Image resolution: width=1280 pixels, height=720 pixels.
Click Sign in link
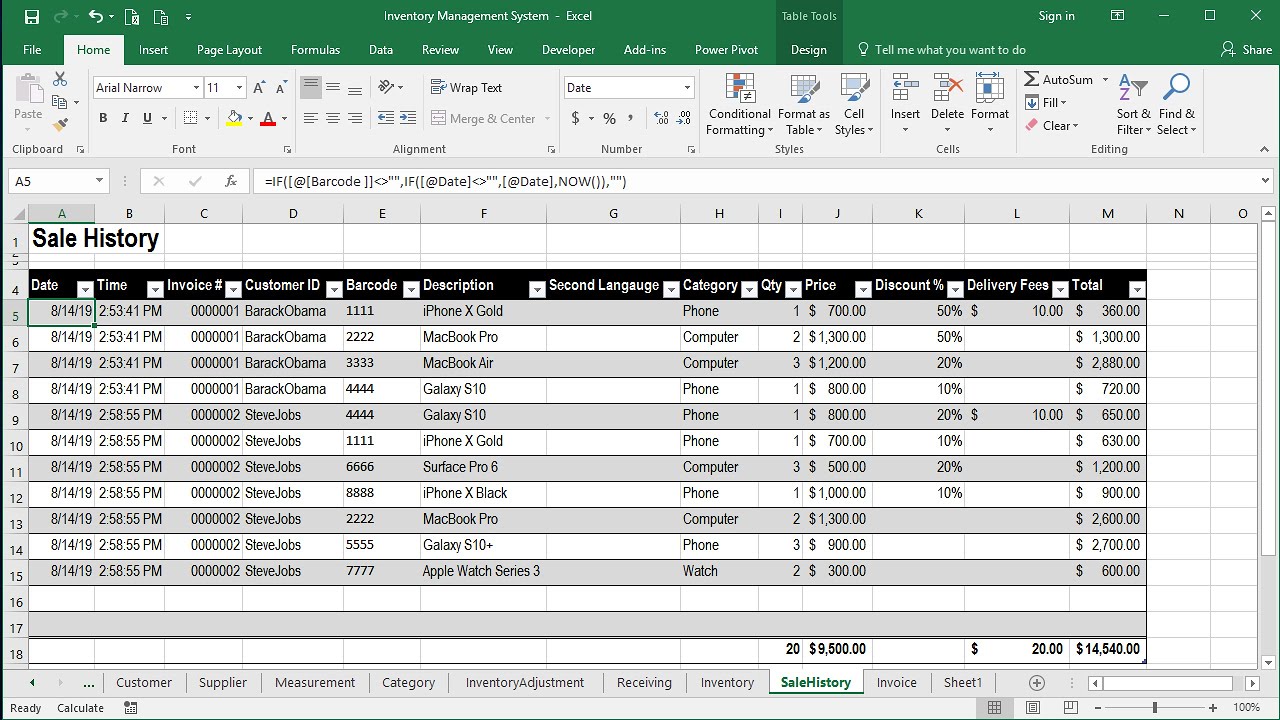1056,16
